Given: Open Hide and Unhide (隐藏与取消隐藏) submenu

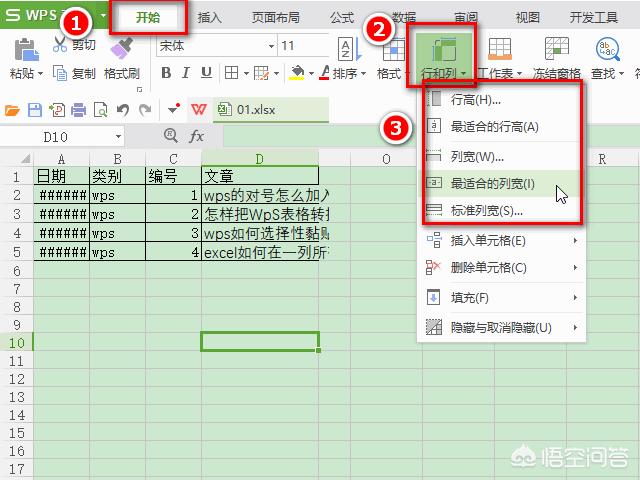Looking at the screenshot, I should (501, 327).
